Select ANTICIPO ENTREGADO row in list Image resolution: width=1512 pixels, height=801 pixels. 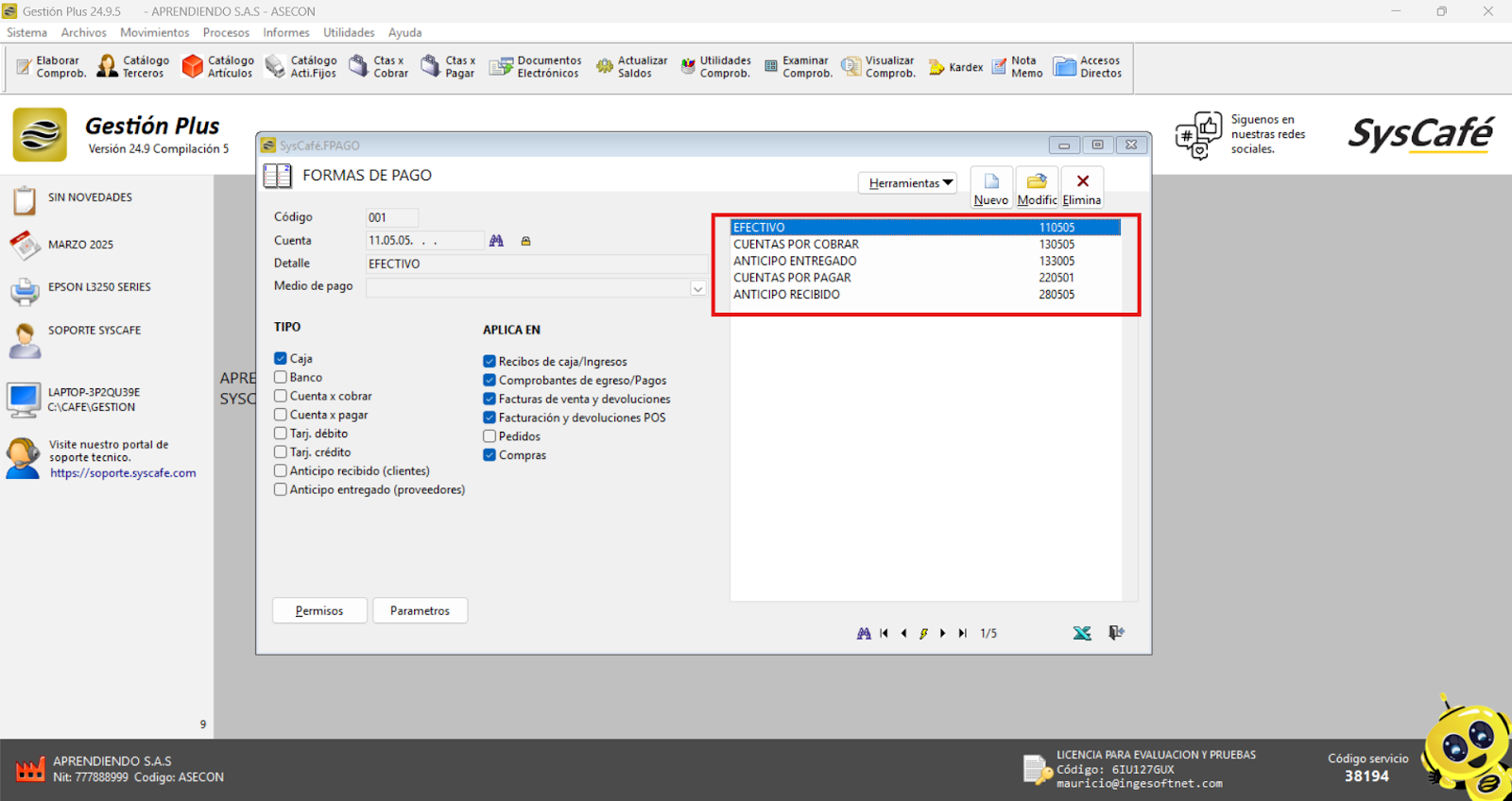coord(795,261)
